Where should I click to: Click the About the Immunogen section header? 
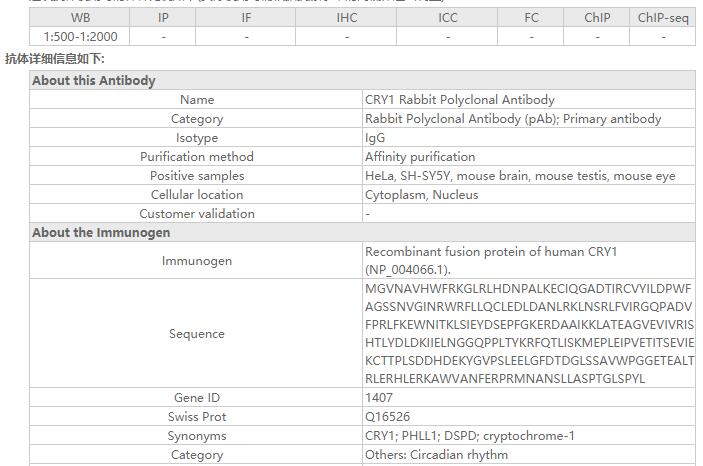coord(101,233)
